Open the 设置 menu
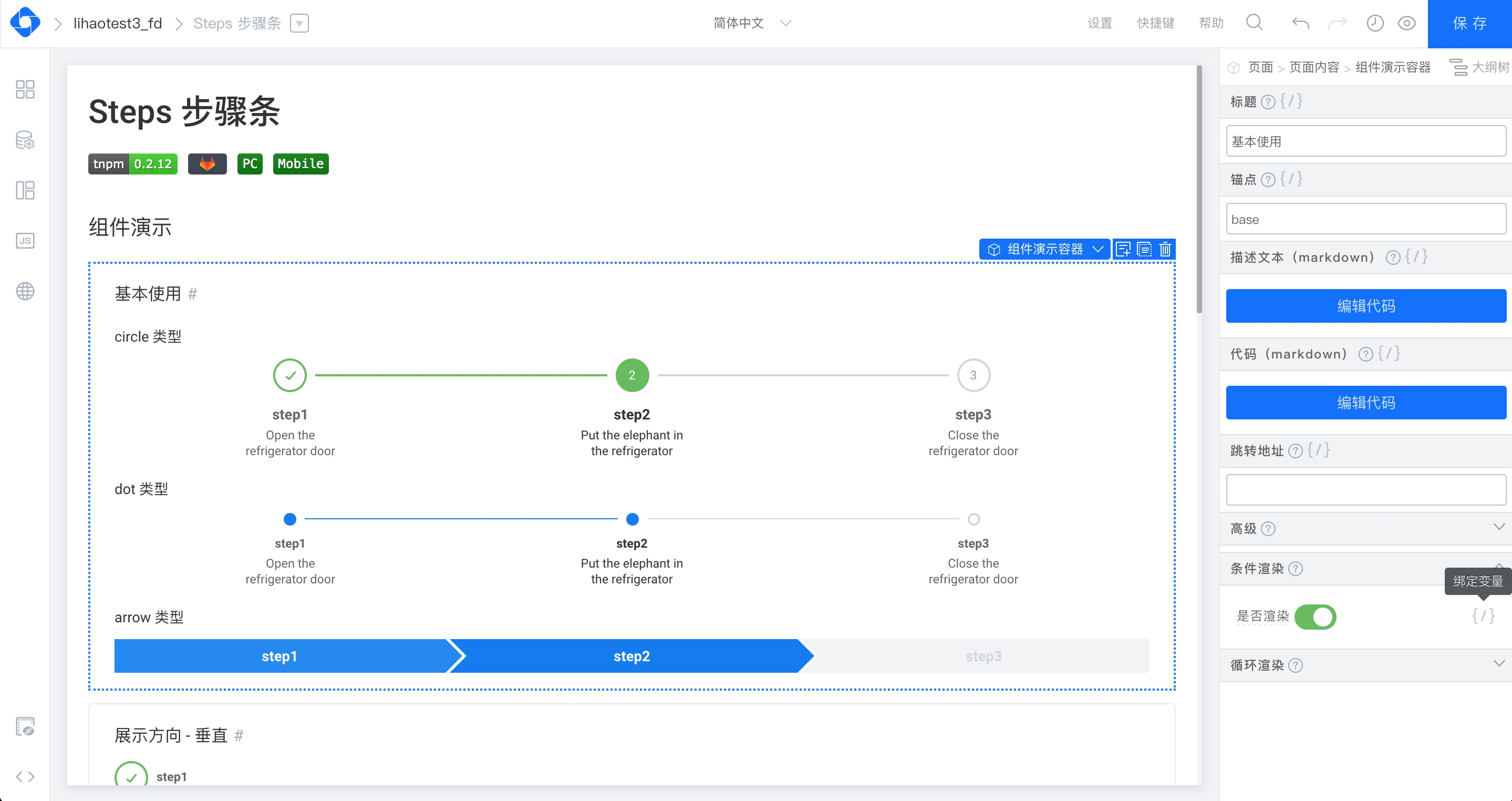 point(1100,23)
